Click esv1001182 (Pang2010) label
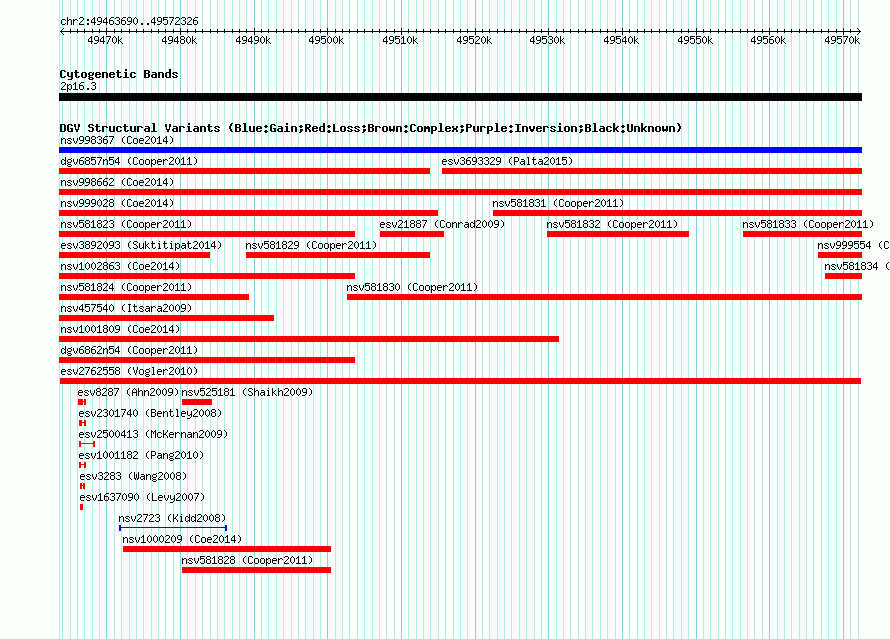Image resolution: width=890 pixels, height=639 pixels. (141, 455)
